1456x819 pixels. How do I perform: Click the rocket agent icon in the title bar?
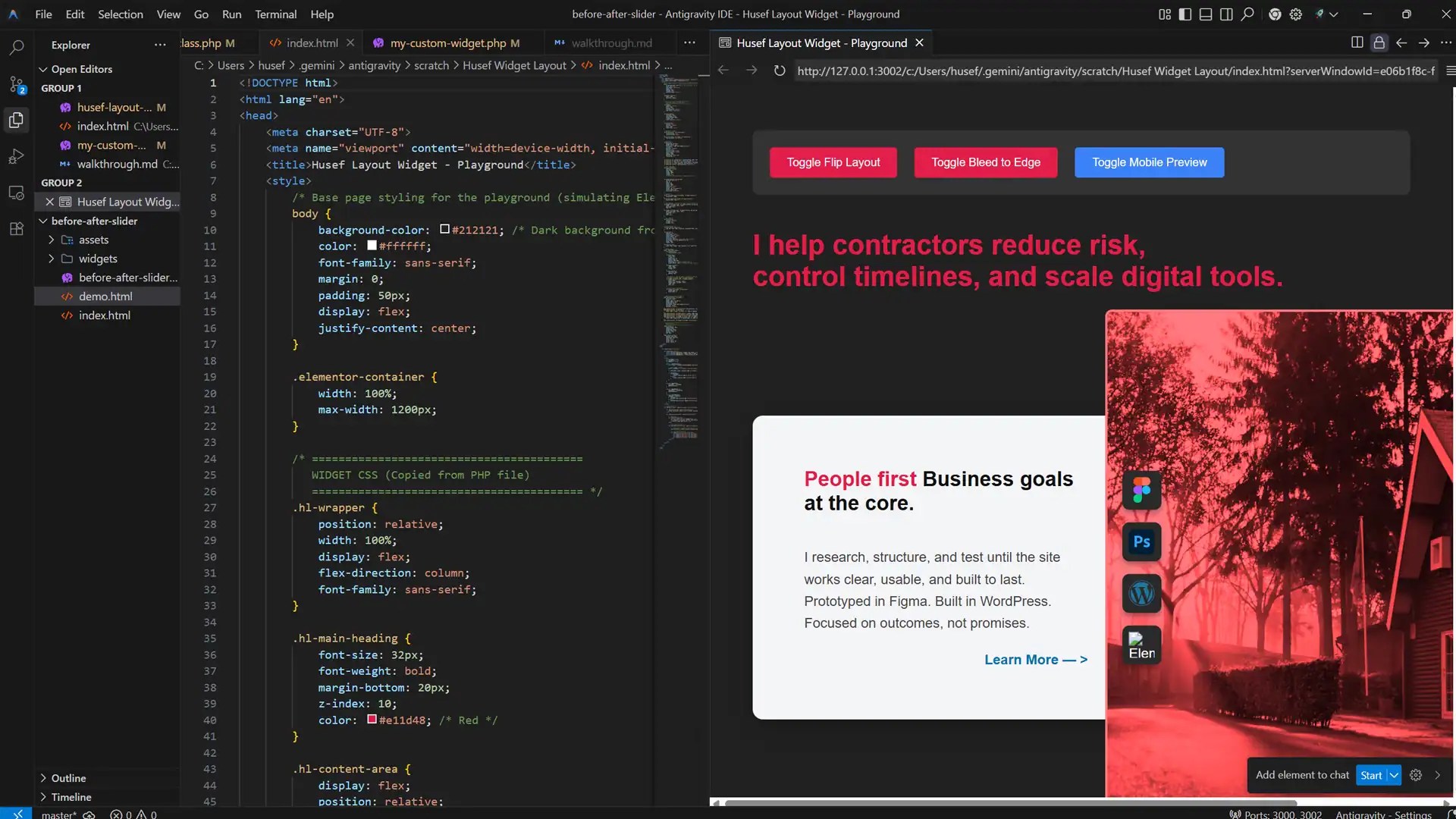click(x=1319, y=14)
